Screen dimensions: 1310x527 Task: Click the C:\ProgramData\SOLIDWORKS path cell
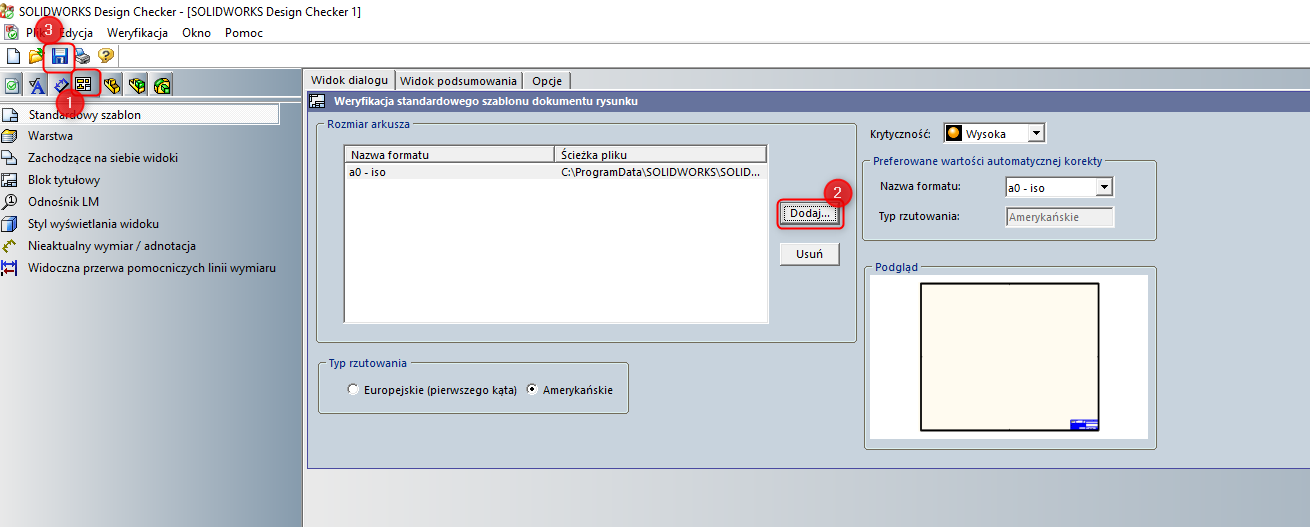(661, 172)
